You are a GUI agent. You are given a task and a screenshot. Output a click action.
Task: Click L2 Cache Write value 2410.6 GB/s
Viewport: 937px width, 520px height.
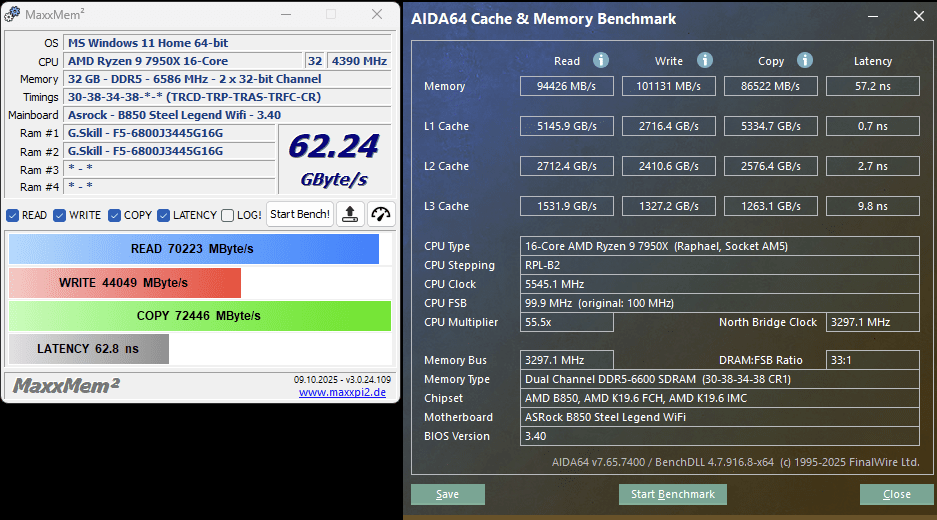669,166
